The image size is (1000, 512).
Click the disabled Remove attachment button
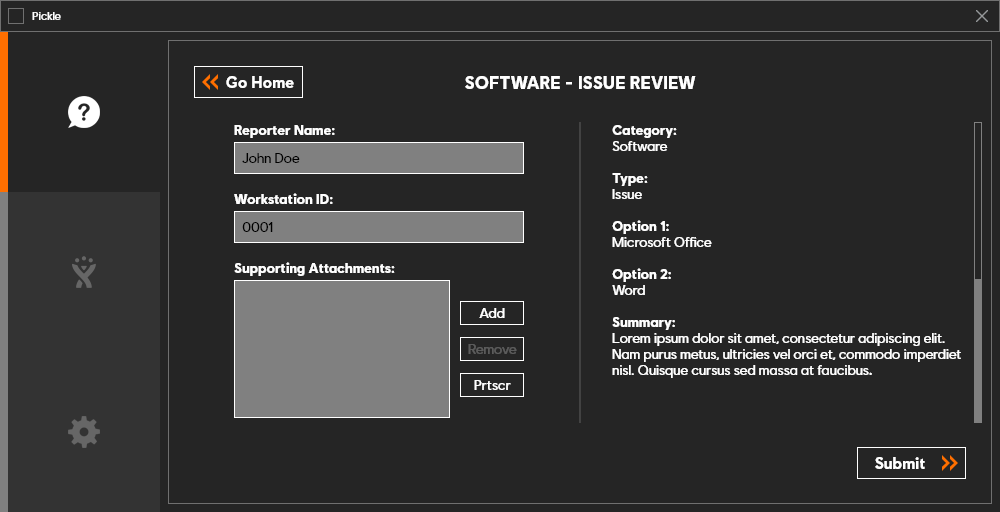pyautogui.click(x=492, y=349)
